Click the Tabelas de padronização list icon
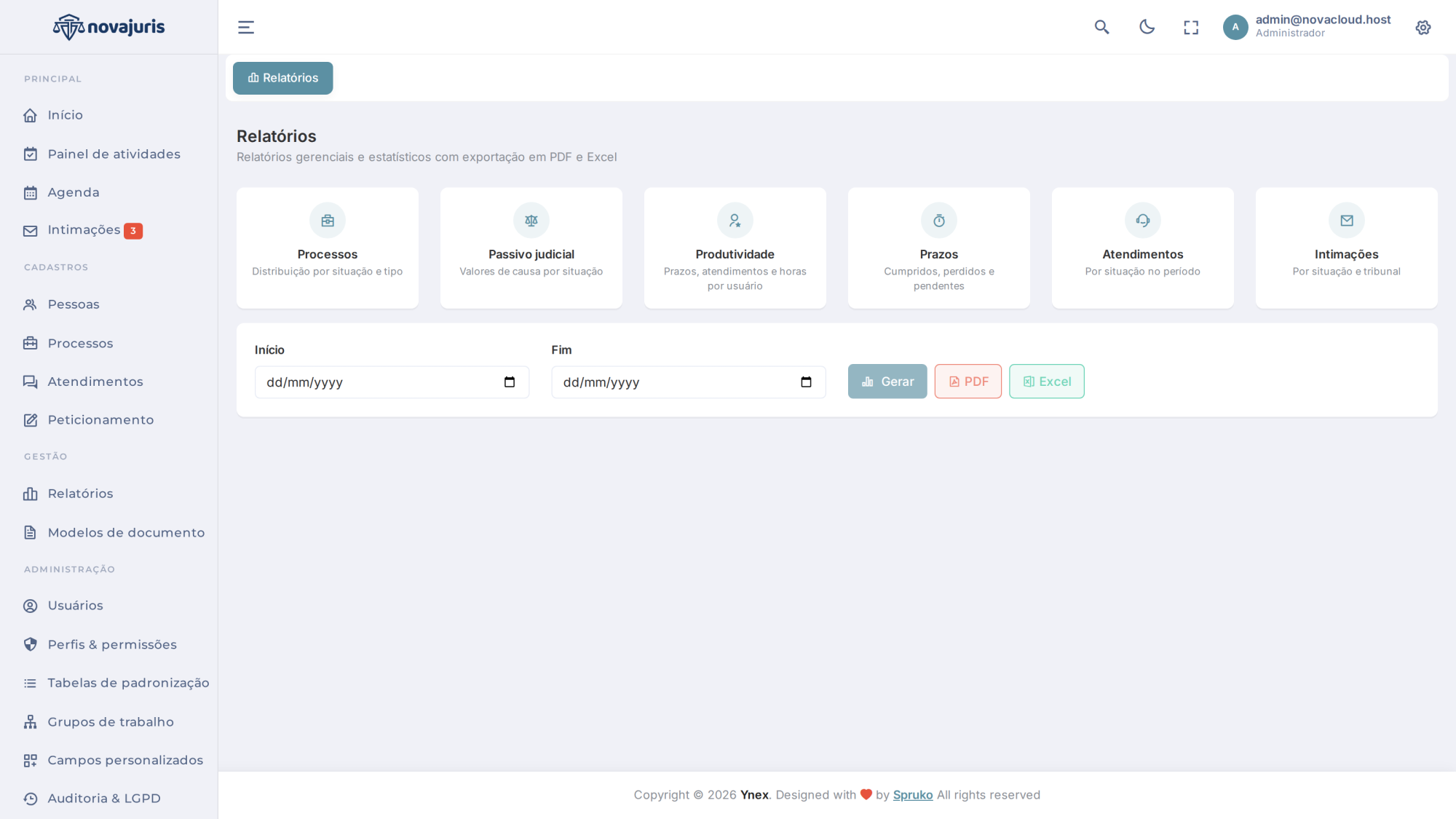This screenshot has height=819, width=1456. pos(30,684)
